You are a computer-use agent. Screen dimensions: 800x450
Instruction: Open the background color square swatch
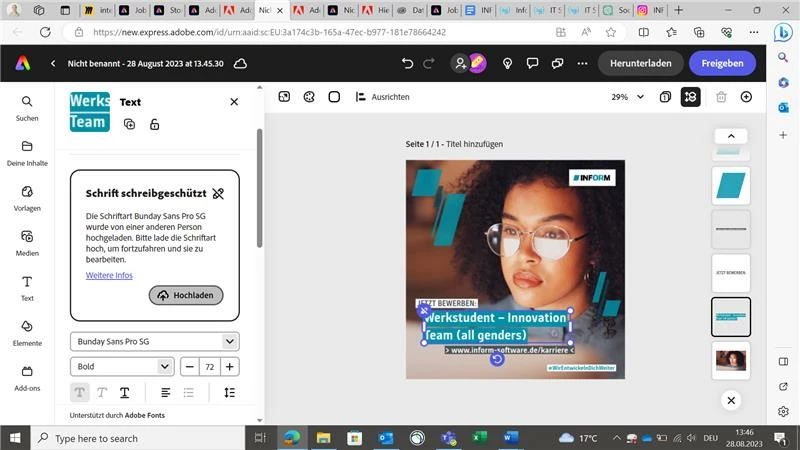point(334,96)
